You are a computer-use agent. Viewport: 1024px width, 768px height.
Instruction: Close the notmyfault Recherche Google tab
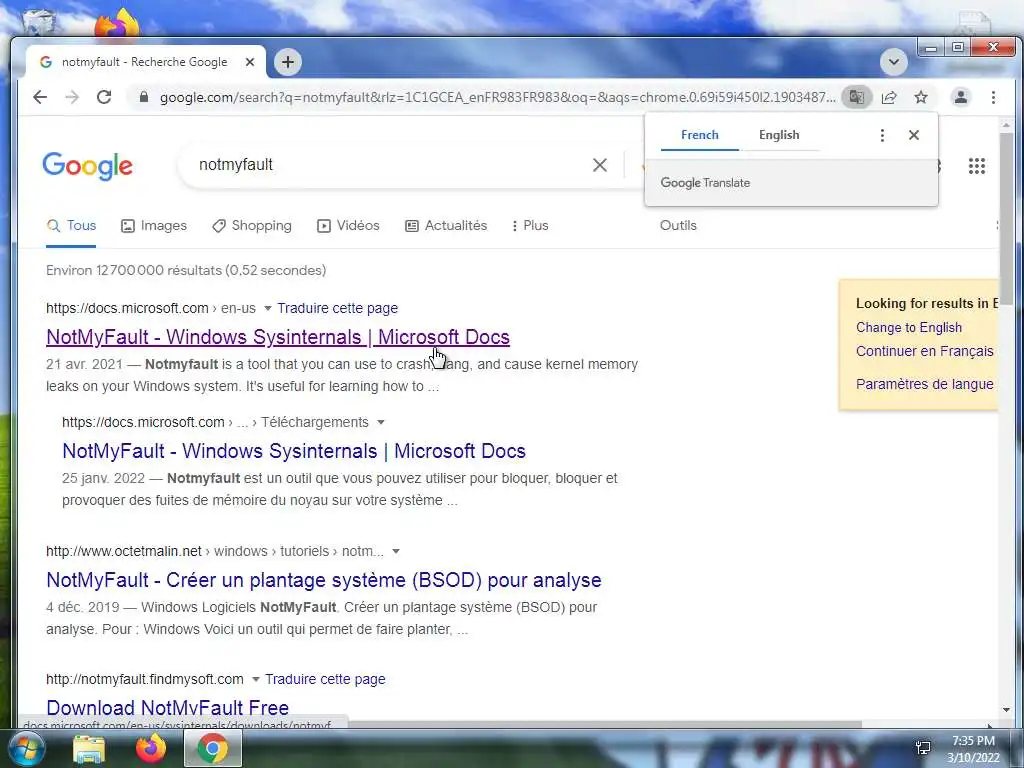tap(249, 62)
